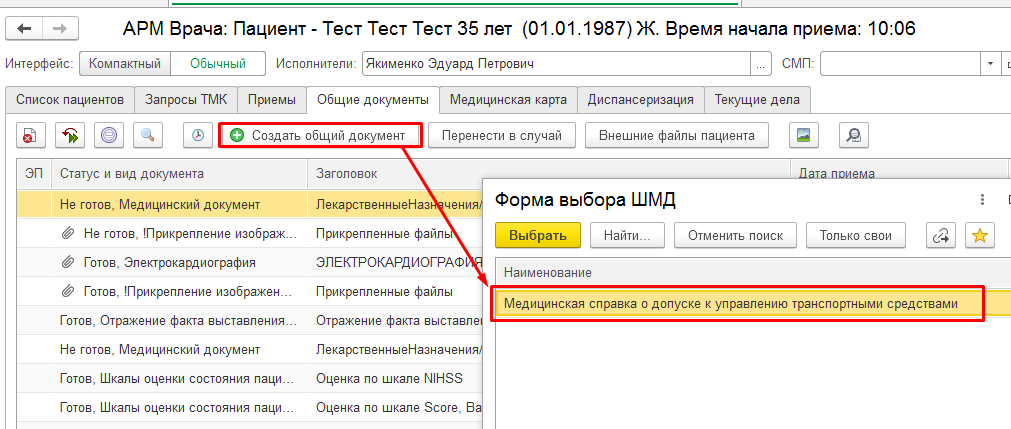This screenshot has width=1011, height=429.
Task: Click the magnifier search icon in toolbar
Action: pyautogui.click(x=147, y=135)
